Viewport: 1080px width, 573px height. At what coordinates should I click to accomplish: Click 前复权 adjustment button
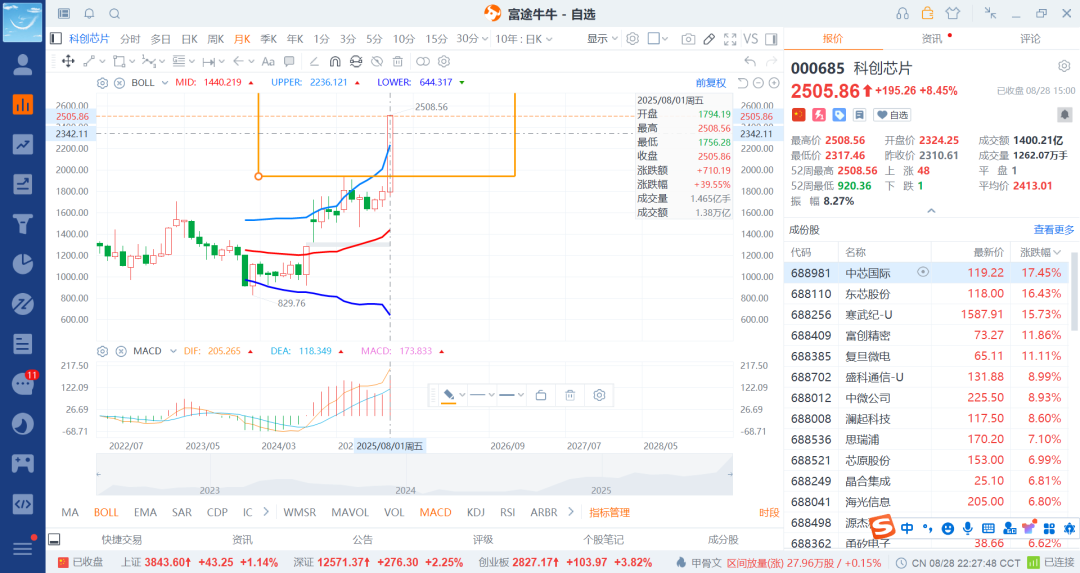(x=711, y=83)
